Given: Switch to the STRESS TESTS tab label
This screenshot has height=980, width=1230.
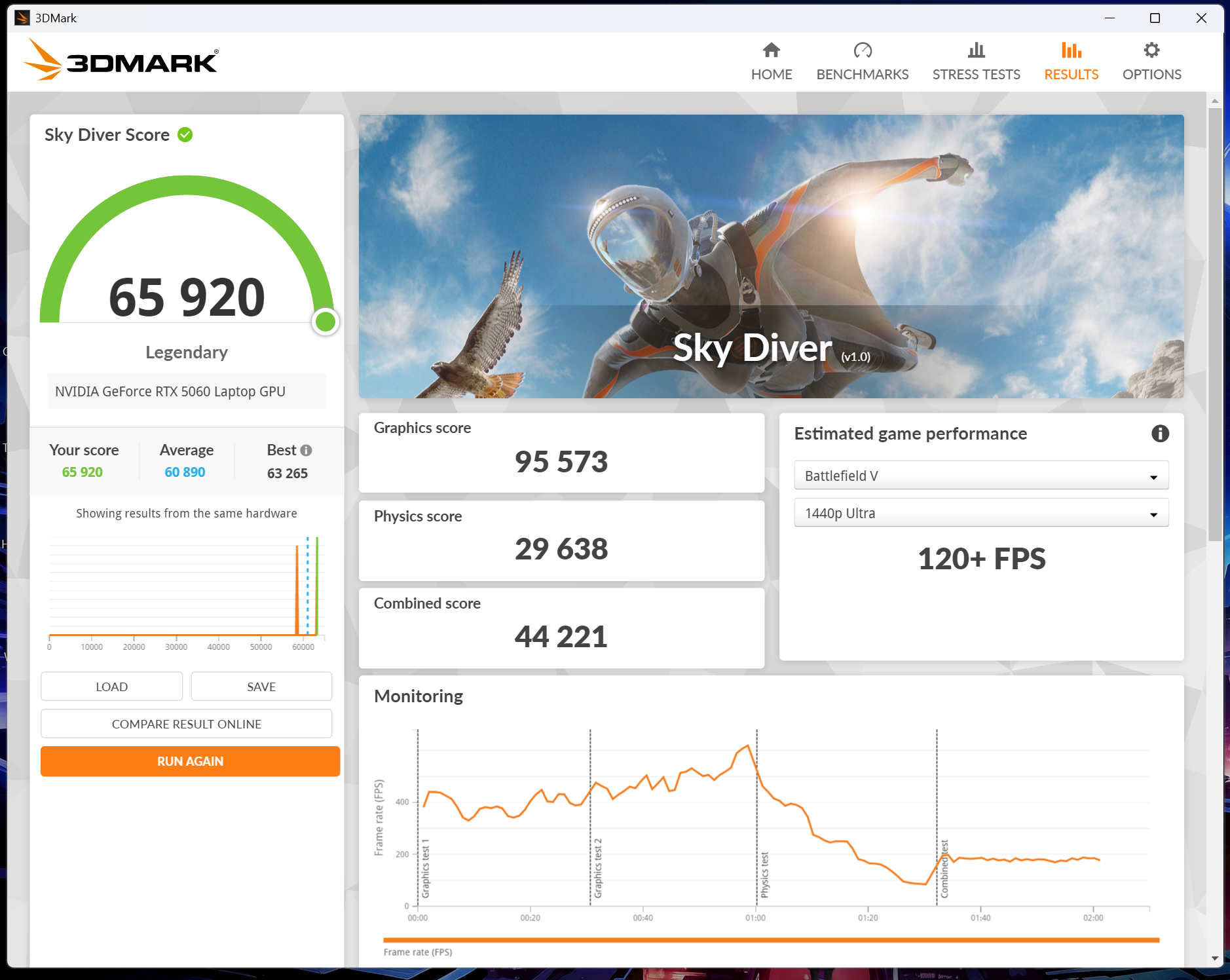Looking at the screenshot, I should point(976,74).
